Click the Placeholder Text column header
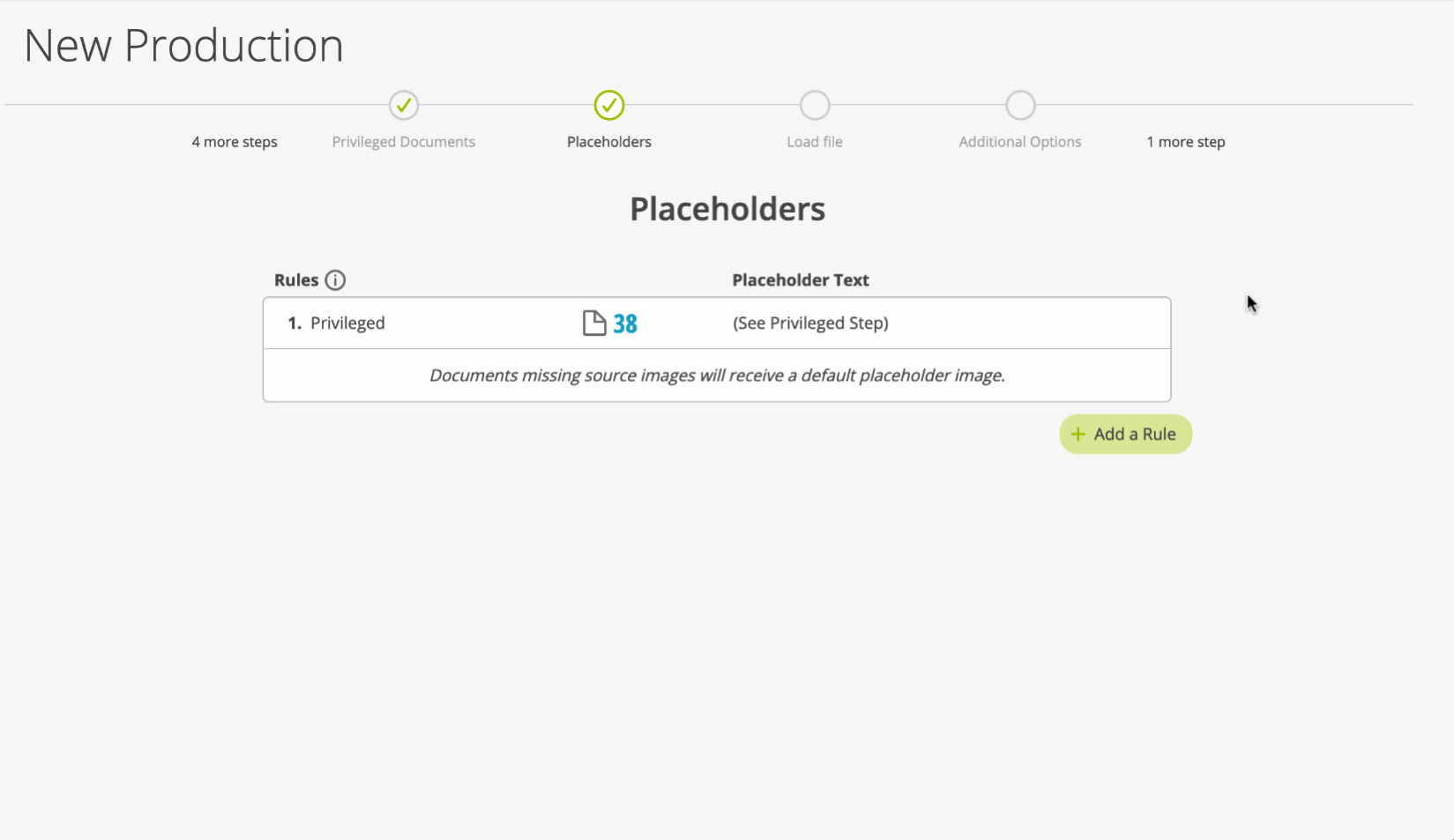This screenshot has height=840, width=1454. tap(801, 280)
